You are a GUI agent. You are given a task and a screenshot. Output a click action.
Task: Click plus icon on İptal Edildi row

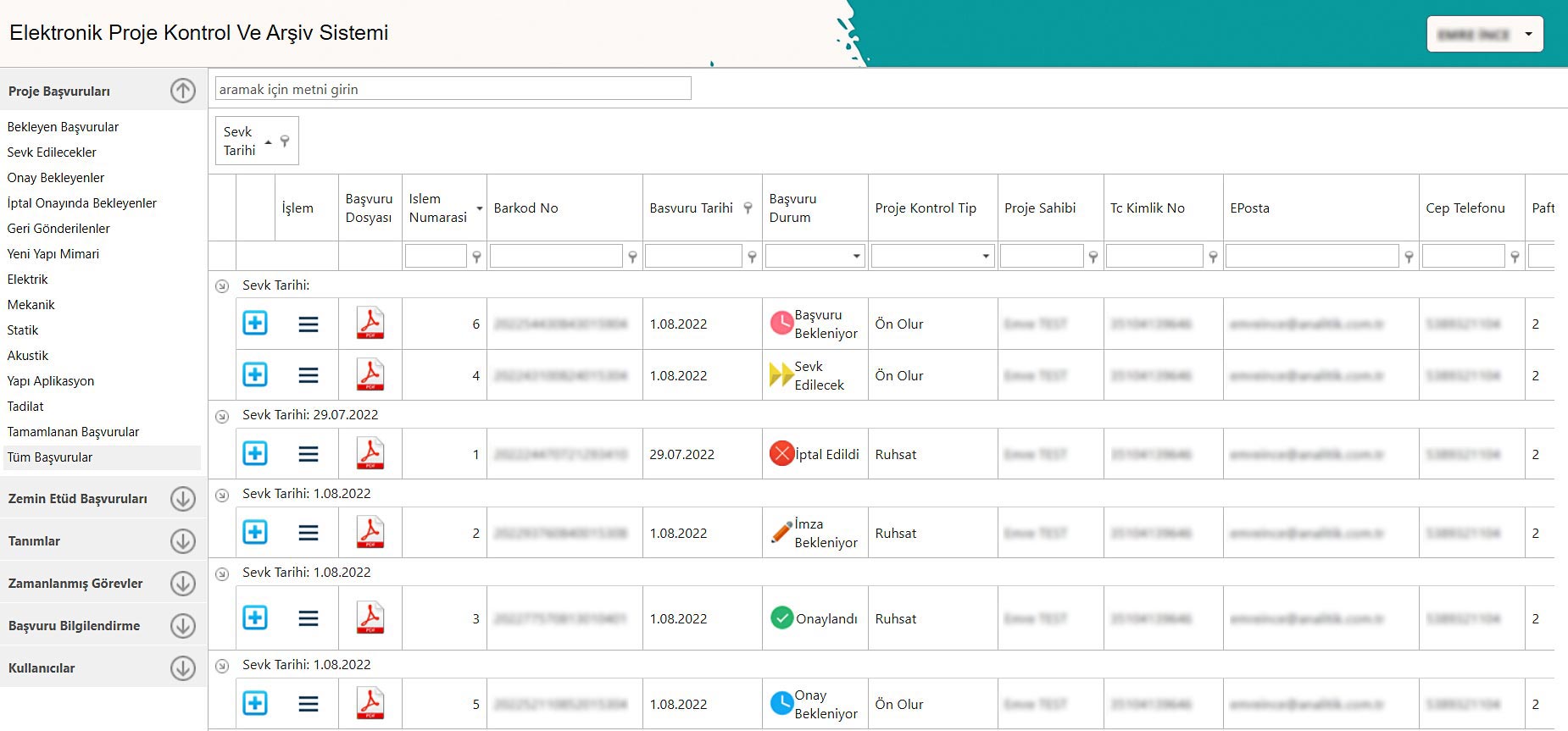tap(255, 453)
